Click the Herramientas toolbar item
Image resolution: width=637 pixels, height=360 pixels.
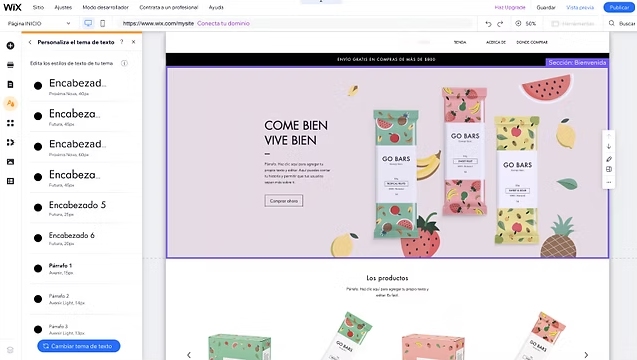(x=573, y=24)
